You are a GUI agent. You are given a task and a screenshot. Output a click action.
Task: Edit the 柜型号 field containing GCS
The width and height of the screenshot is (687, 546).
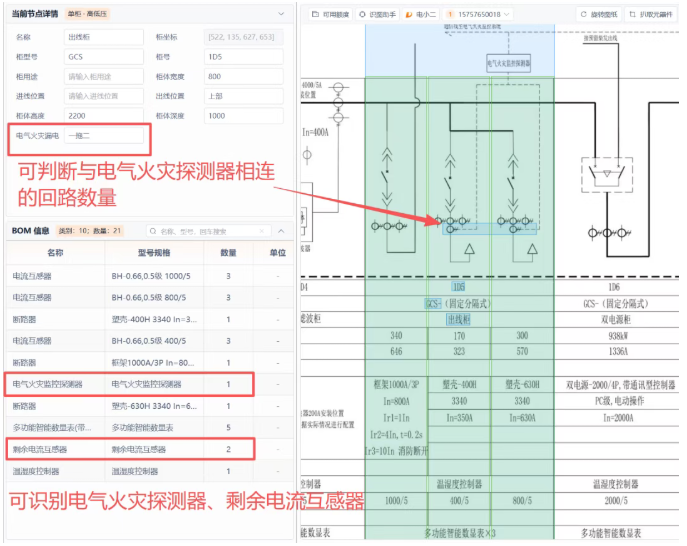click(104, 57)
